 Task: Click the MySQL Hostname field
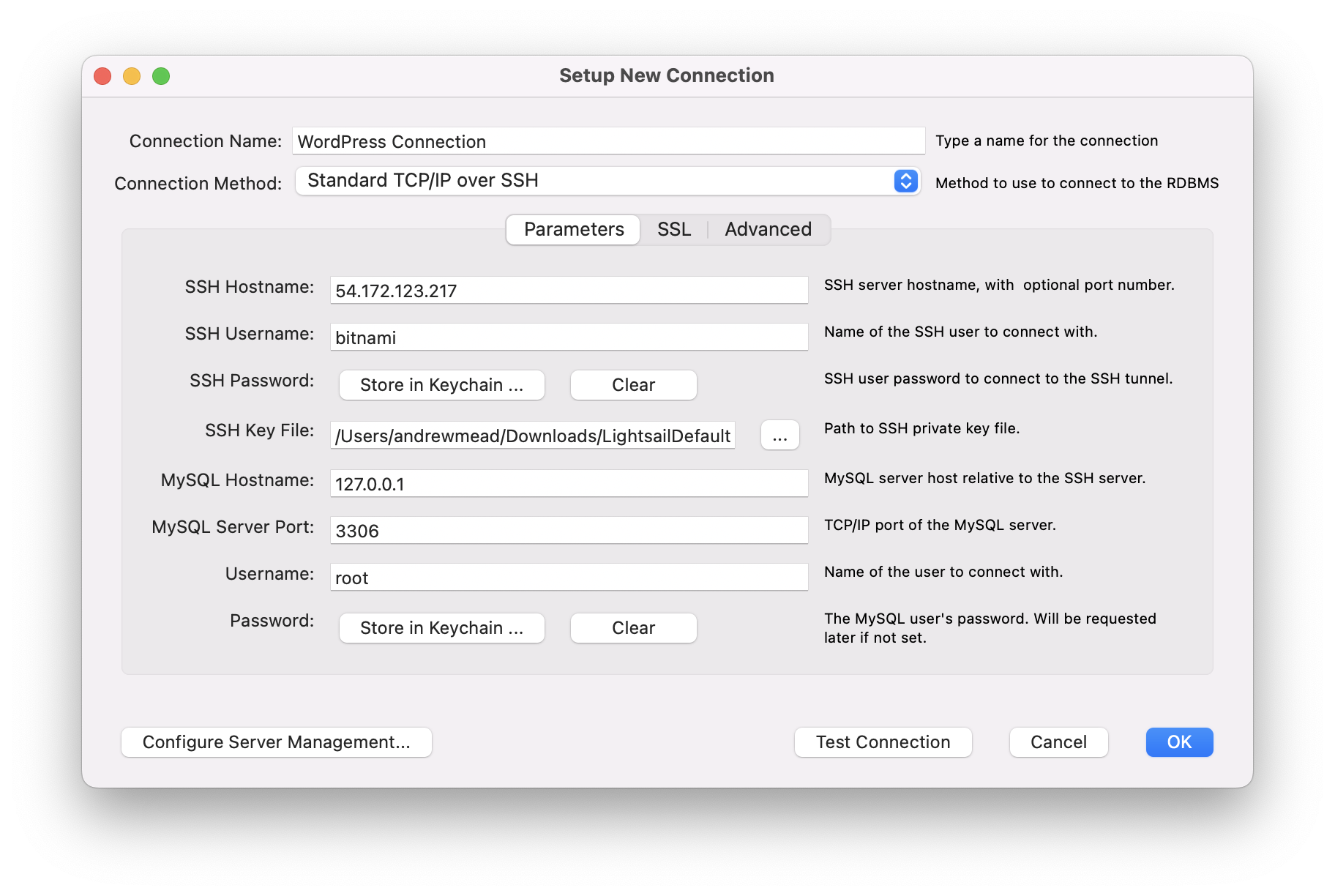click(x=569, y=482)
